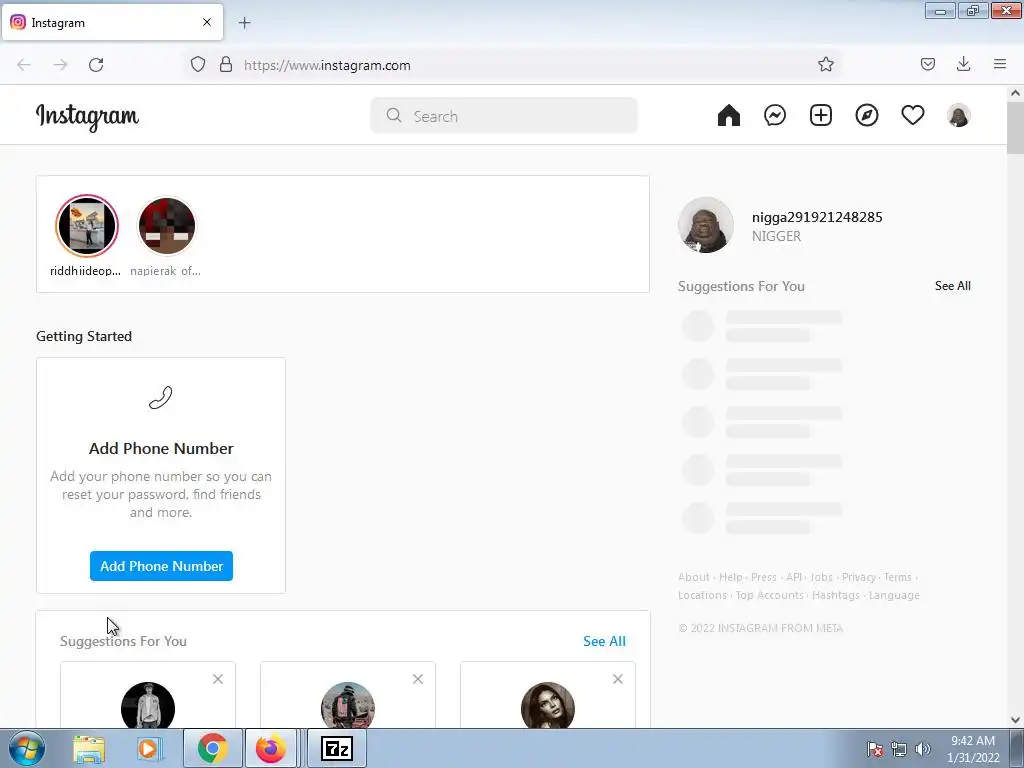This screenshot has height=768, width=1024.
Task: Open a new browser tab
Action: click(x=244, y=23)
